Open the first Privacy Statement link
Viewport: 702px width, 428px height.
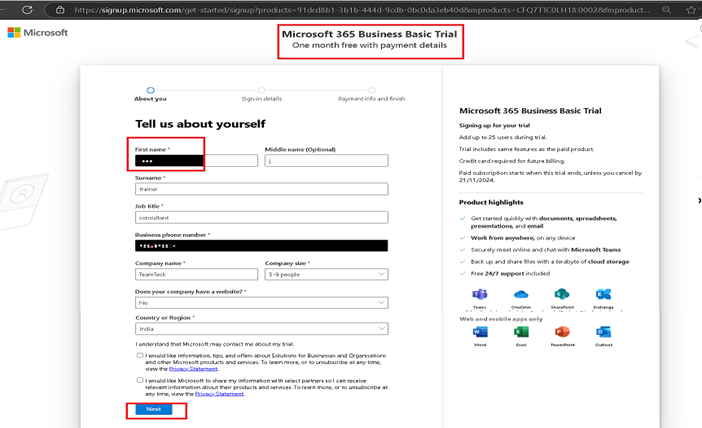coord(193,369)
